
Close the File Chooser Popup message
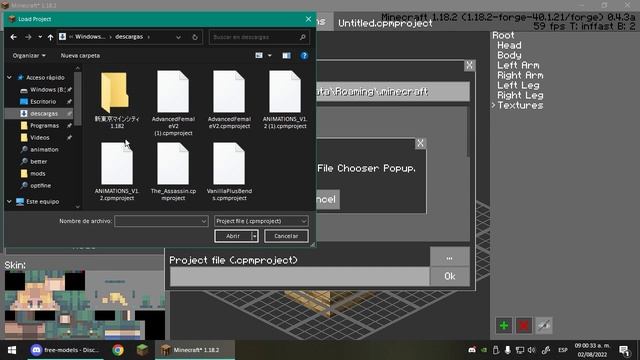(x=420, y=143)
